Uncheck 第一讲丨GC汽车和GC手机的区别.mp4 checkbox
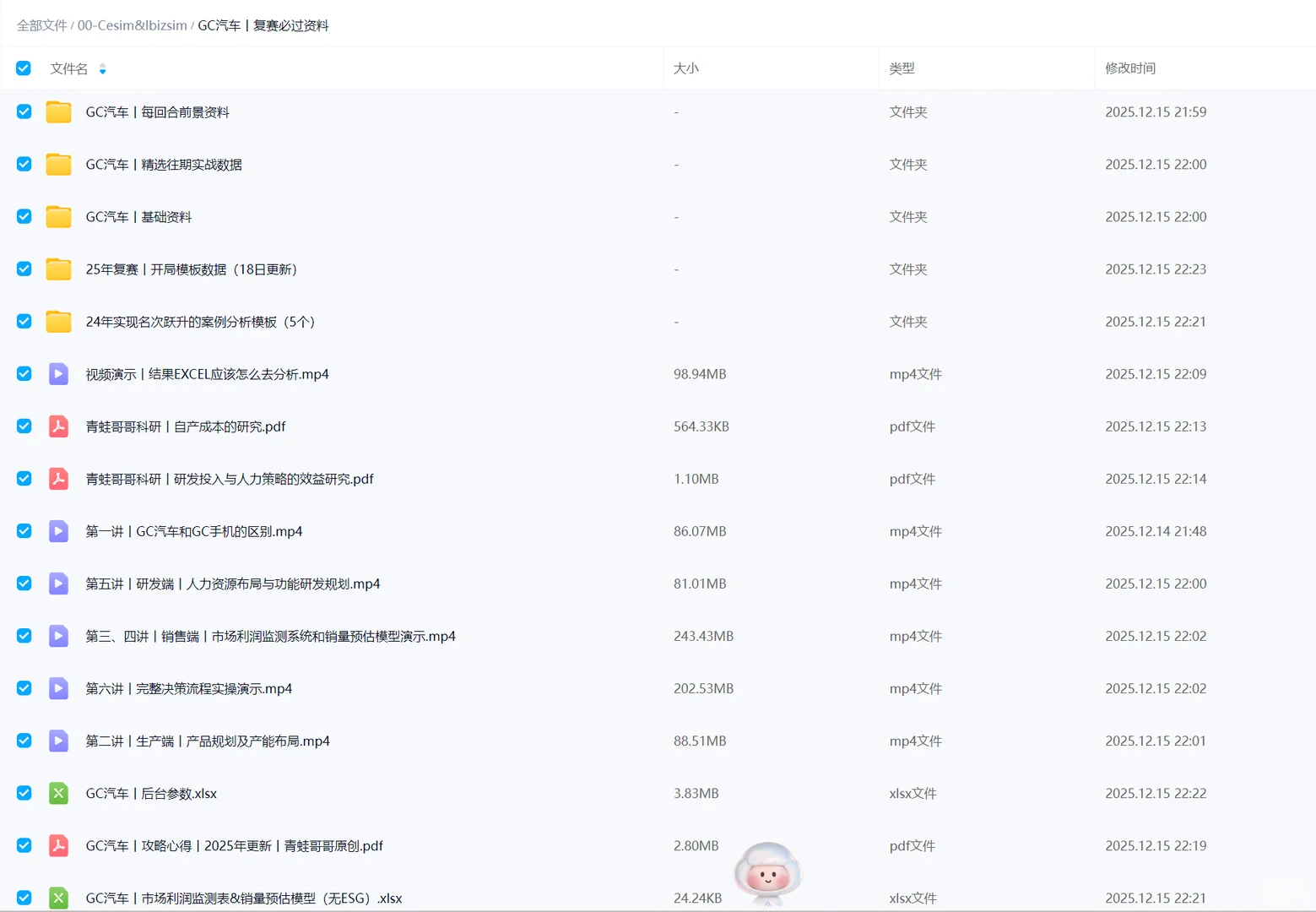The height and width of the screenshot is (912, 1316). tap(24, 530)
